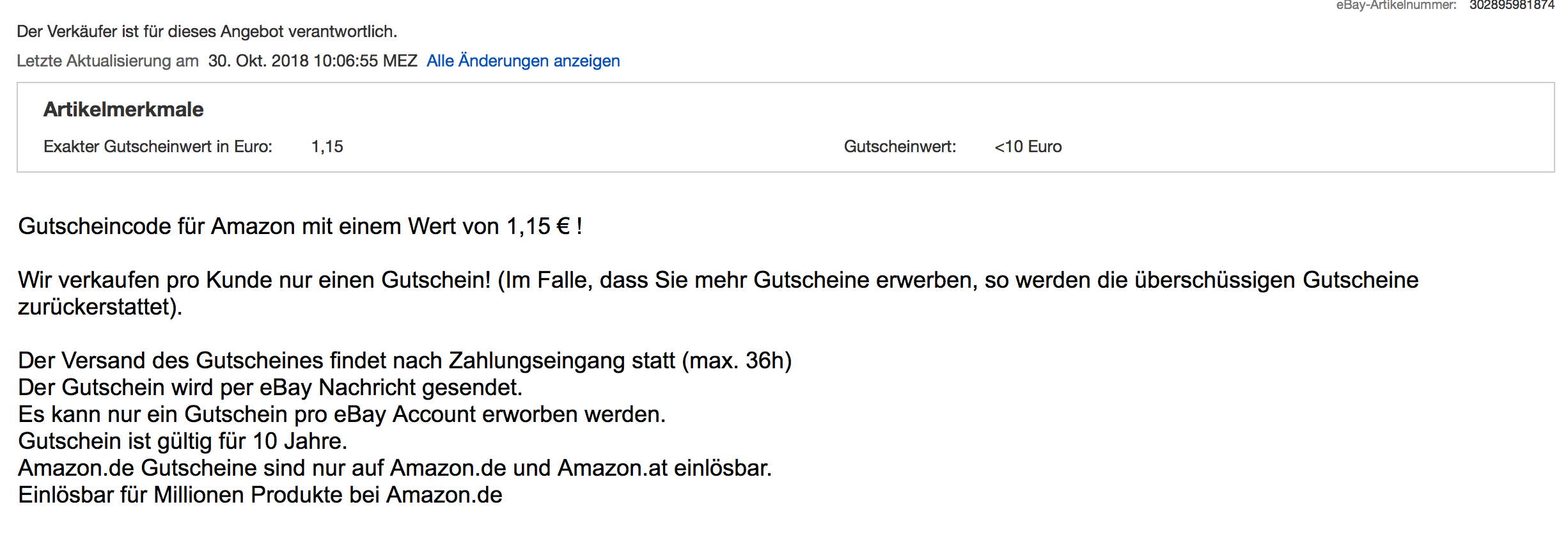This screenshot has width=1568, height=555.
Task: Click the one voucher per eBay Account line
Action: (x=341, y=414)
